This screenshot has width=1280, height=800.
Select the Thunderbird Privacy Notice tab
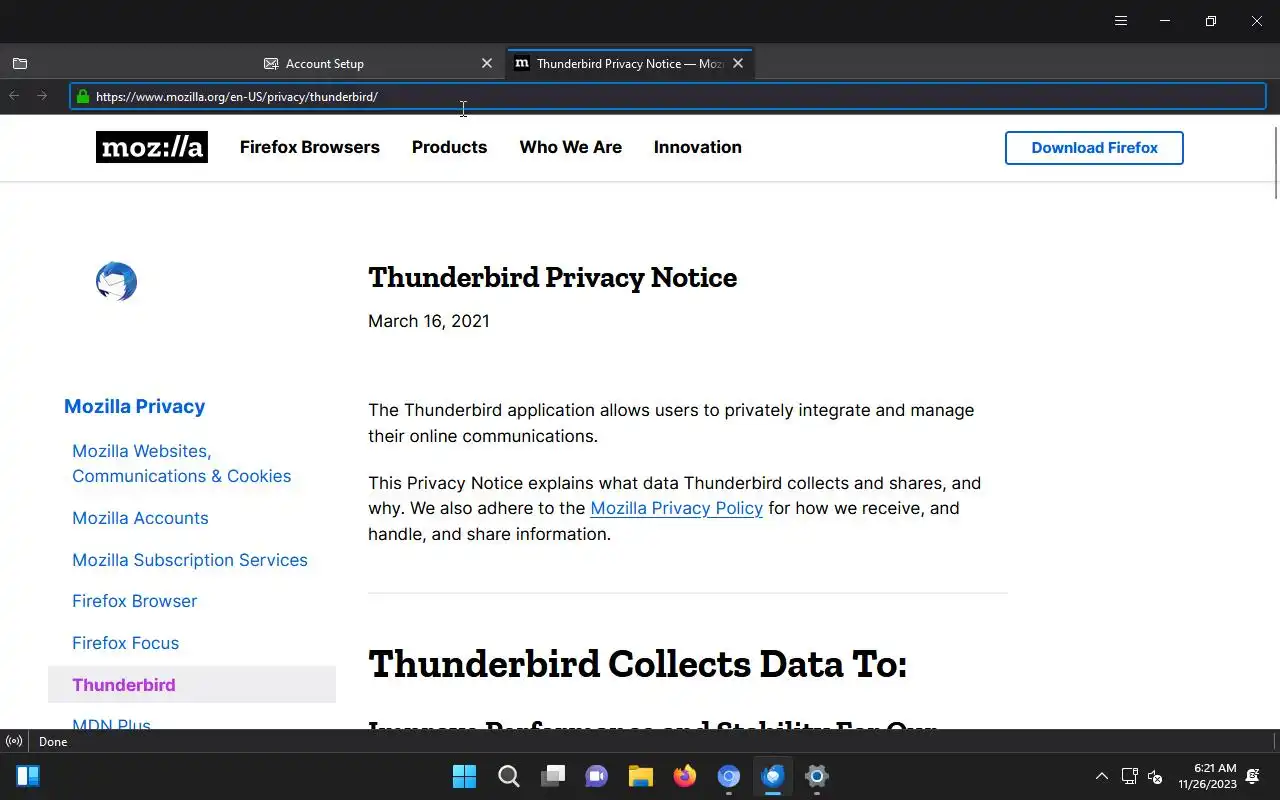point(630,63)
